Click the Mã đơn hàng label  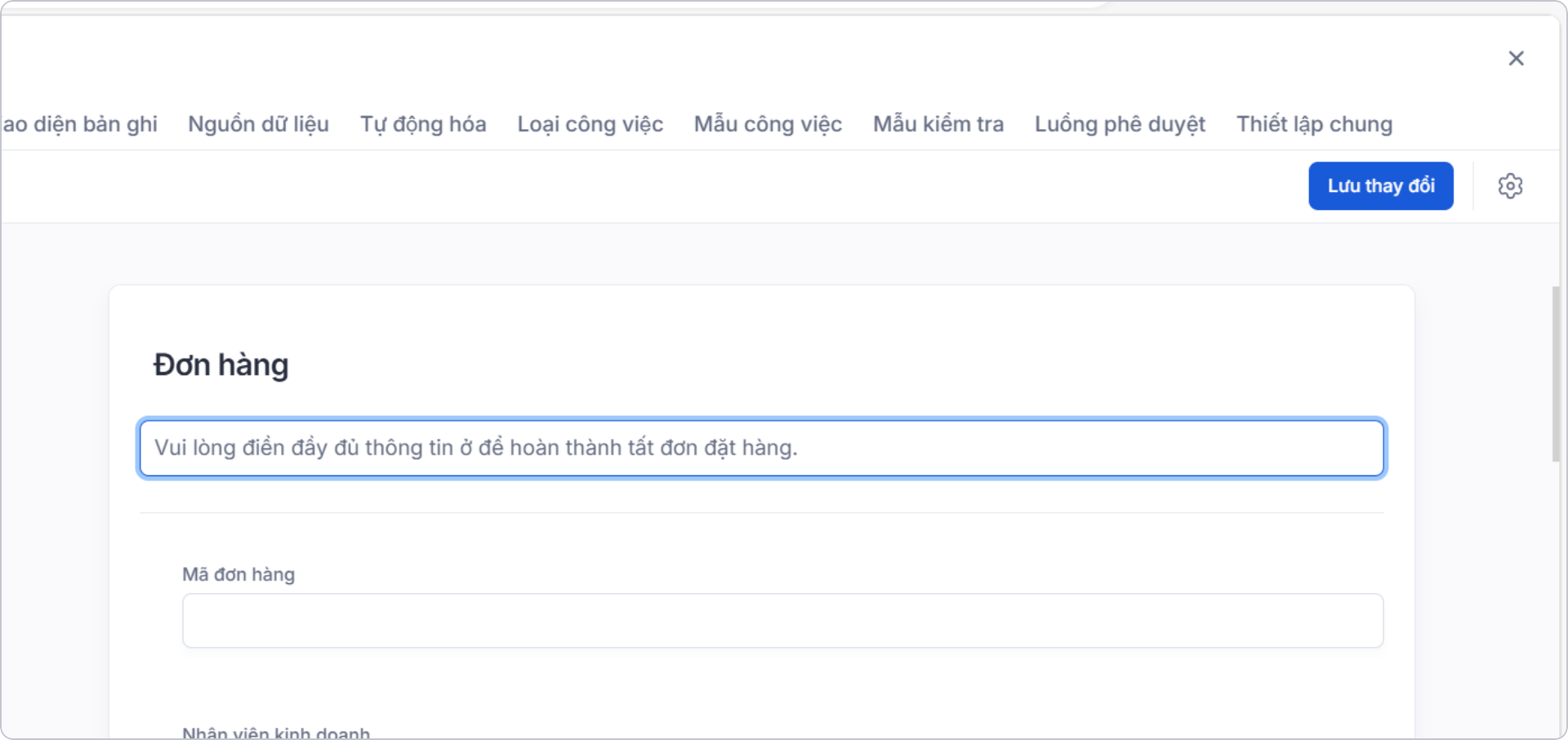(x=238, y=574)
